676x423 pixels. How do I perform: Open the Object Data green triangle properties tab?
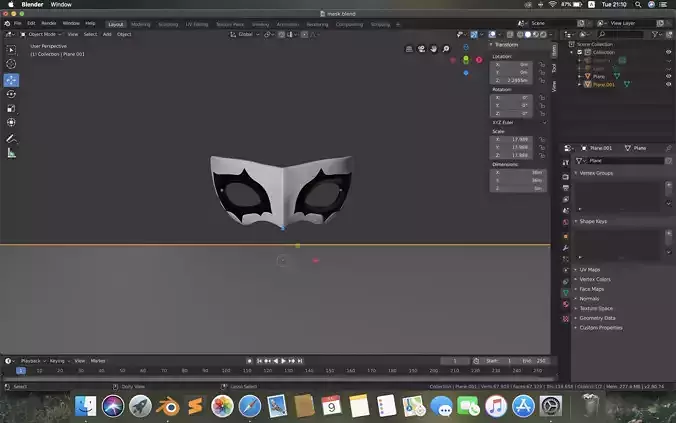tap(566, 293)
